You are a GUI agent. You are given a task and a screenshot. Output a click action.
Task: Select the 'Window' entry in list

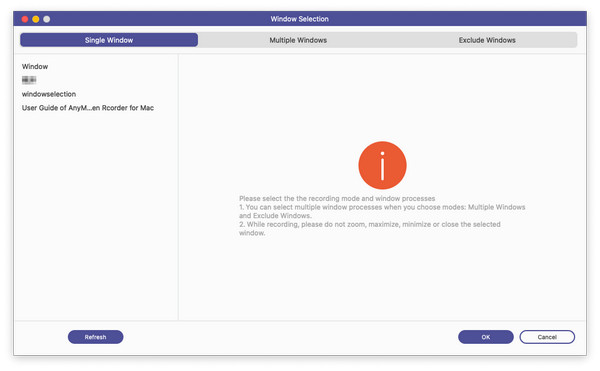[35, 67]
